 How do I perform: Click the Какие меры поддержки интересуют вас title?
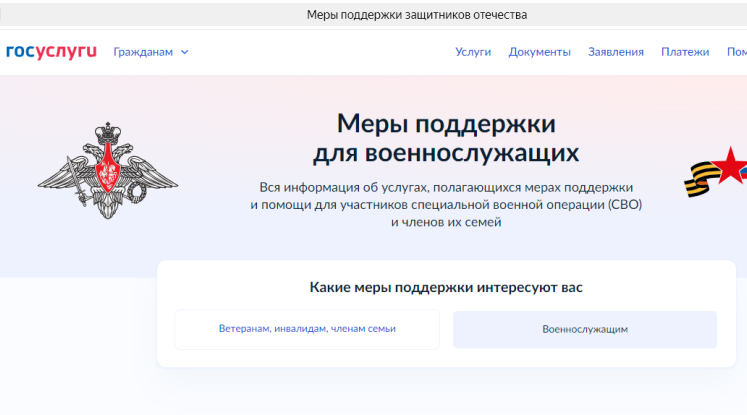click(x=446, y=288)
